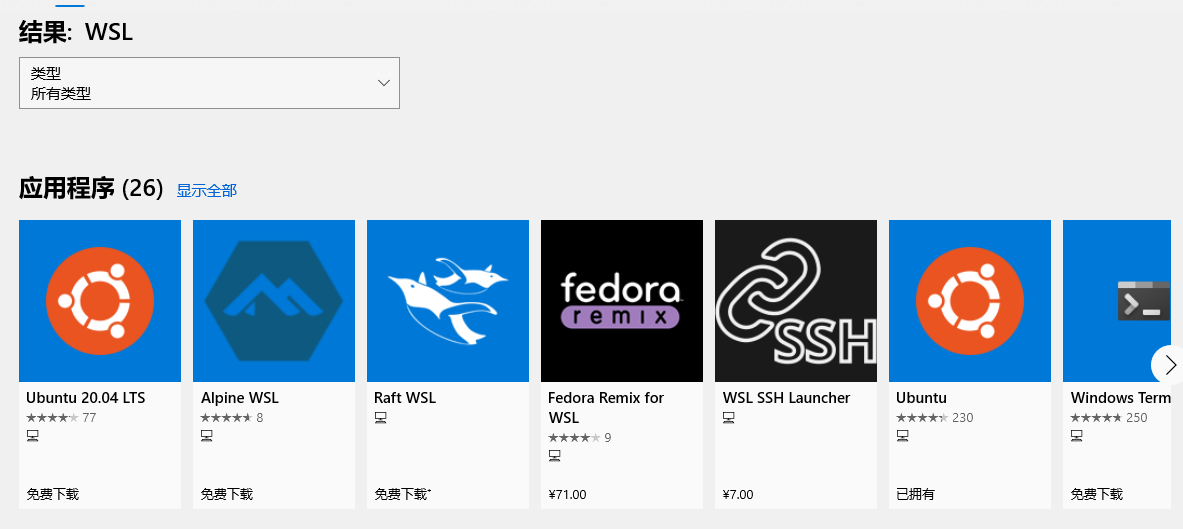The width and height of the screenshot is (1183, 529).
Task: Select the Fedora Remix for WSL title
Action: tap(605, 408)
